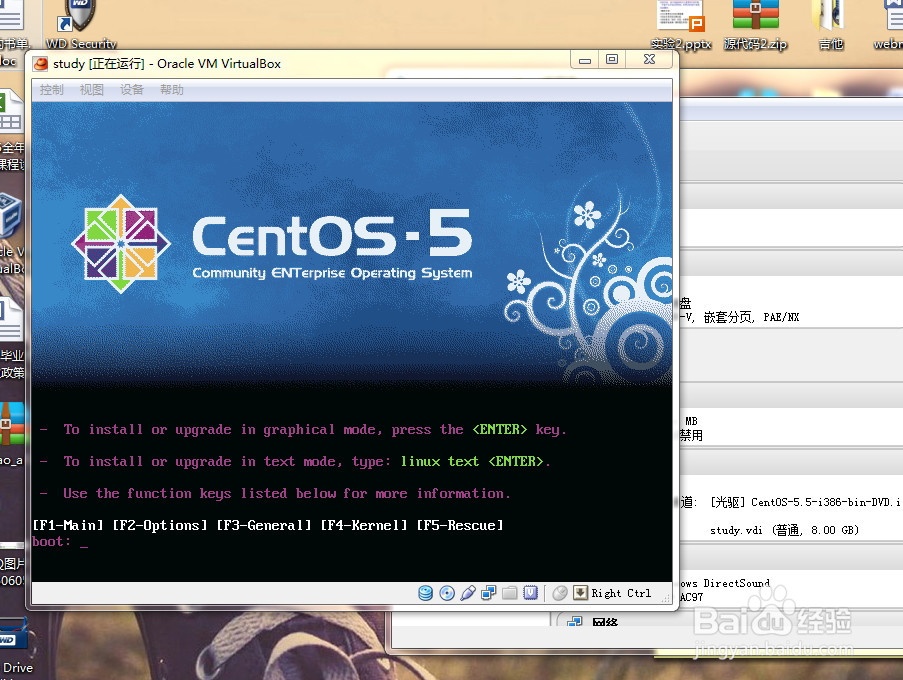Open the 视图 menu
903x680 pixels.
(92, 90)
